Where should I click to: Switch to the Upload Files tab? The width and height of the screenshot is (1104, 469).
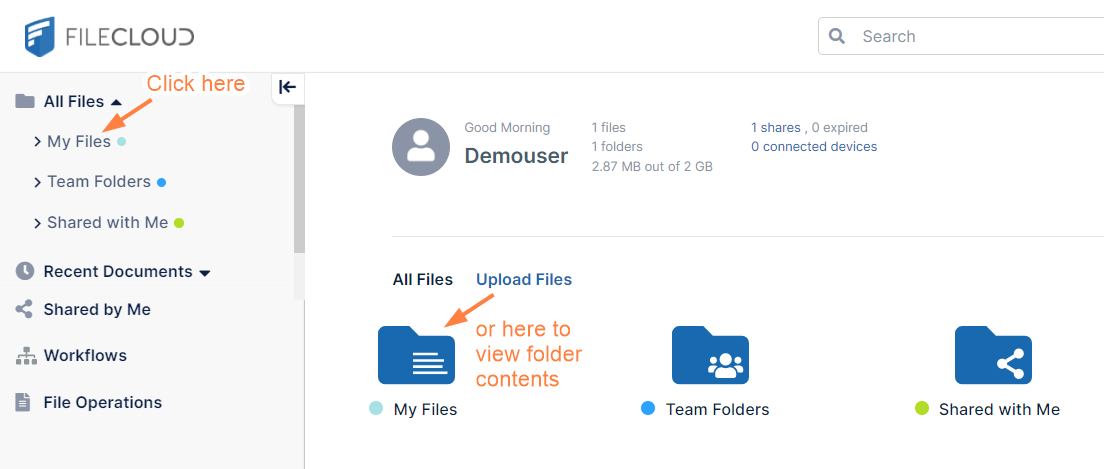tap(524, 280)
